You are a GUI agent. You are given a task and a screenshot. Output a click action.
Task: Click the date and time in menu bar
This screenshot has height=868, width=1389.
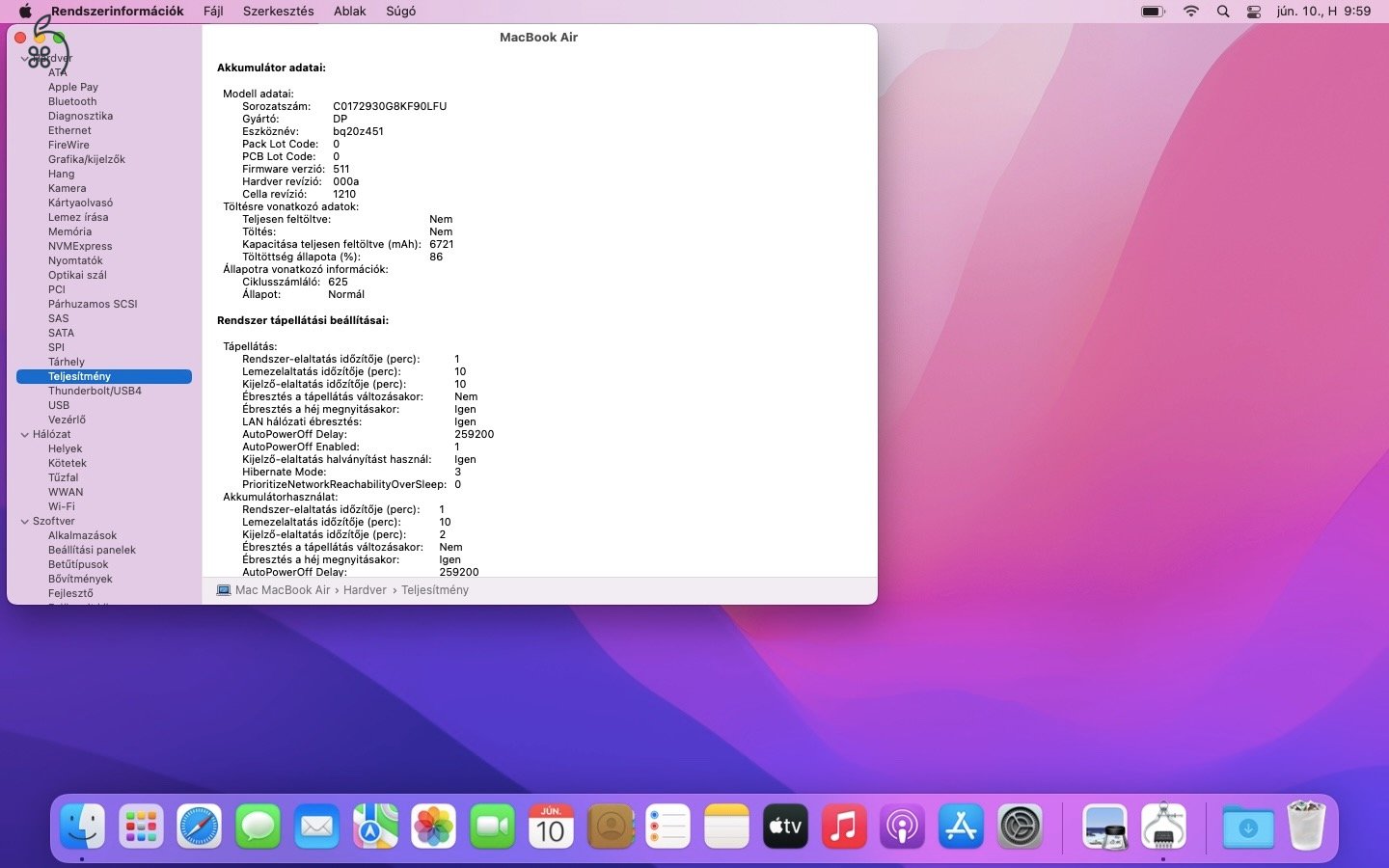[x=1323, y=12]
